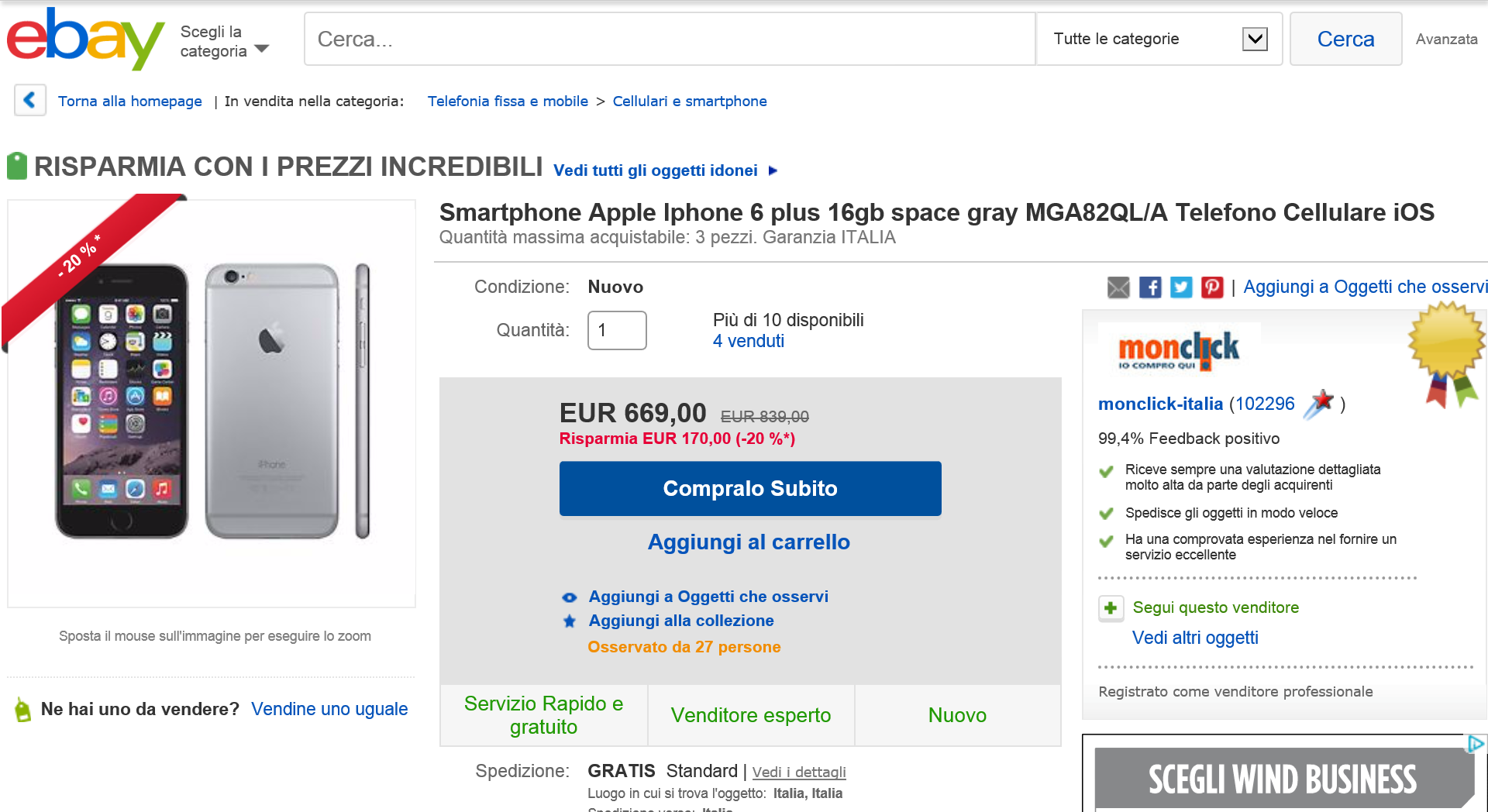Click Aggiungi al carrello link
The height and width of the screenshot is (812, 1488).
749,542
